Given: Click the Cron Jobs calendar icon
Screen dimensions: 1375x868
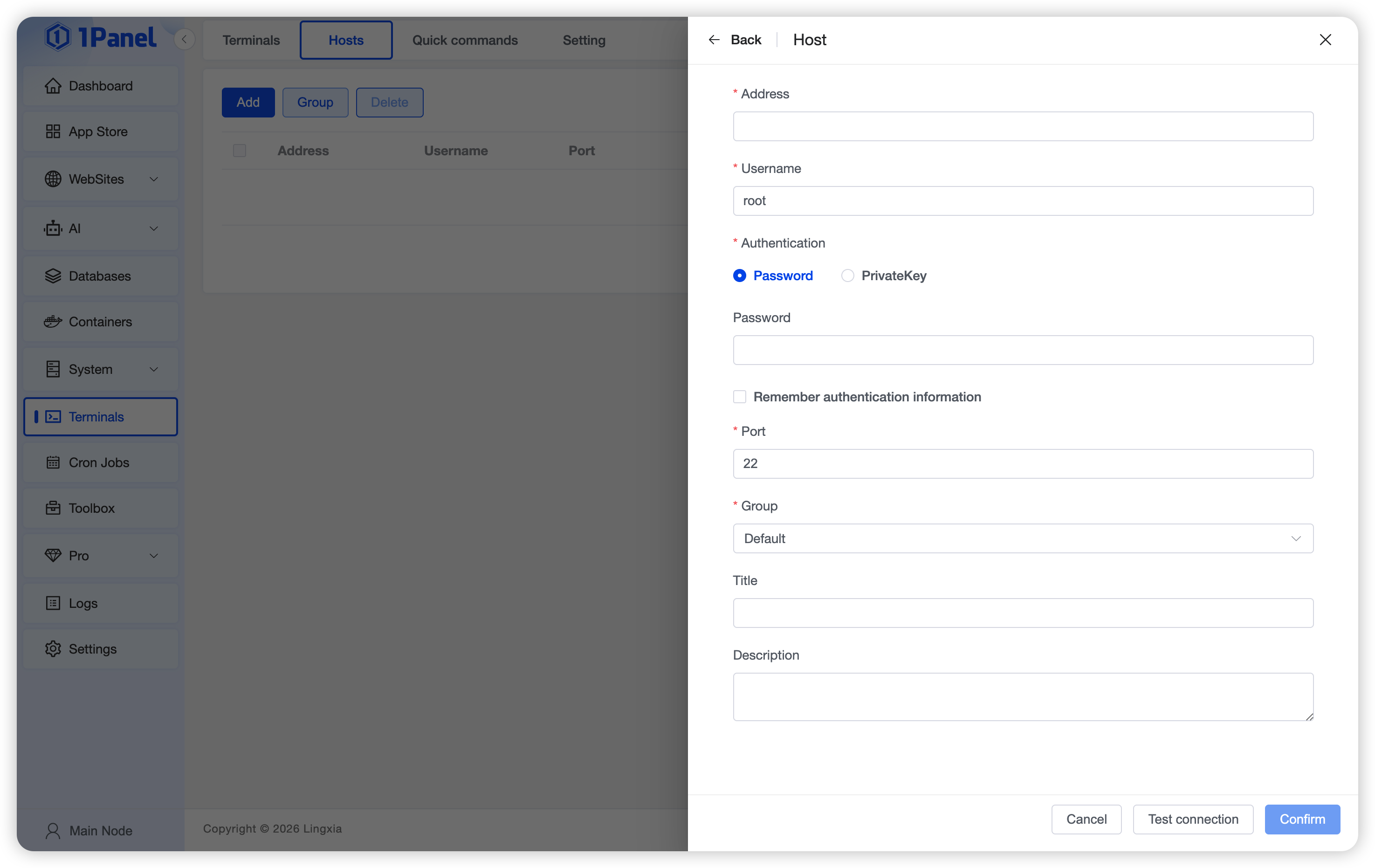Looking at the screenshot, I should [x=53, y=462].
